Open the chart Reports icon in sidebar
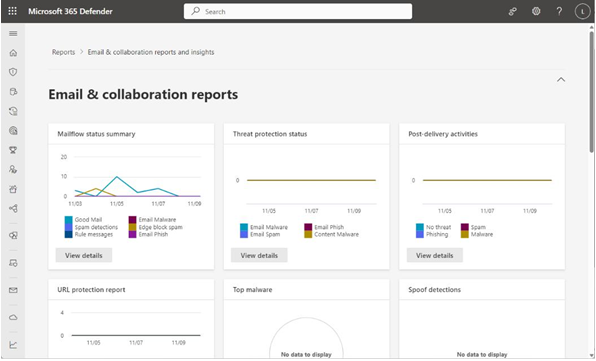Viewport: 596px width, 361px height. pyautogui.click(x=13, y=345)
